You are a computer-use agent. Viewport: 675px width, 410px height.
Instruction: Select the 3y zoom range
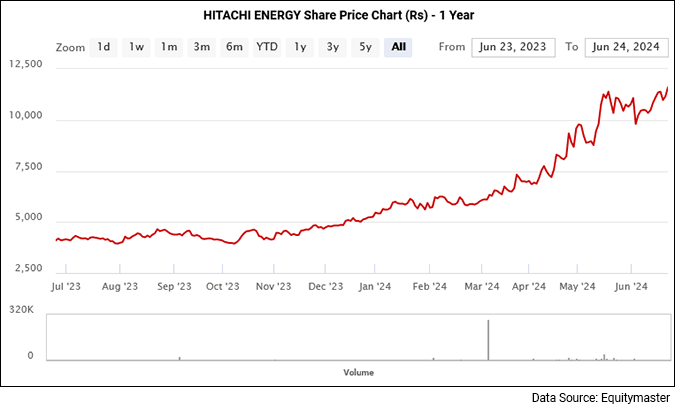(333, 47)
